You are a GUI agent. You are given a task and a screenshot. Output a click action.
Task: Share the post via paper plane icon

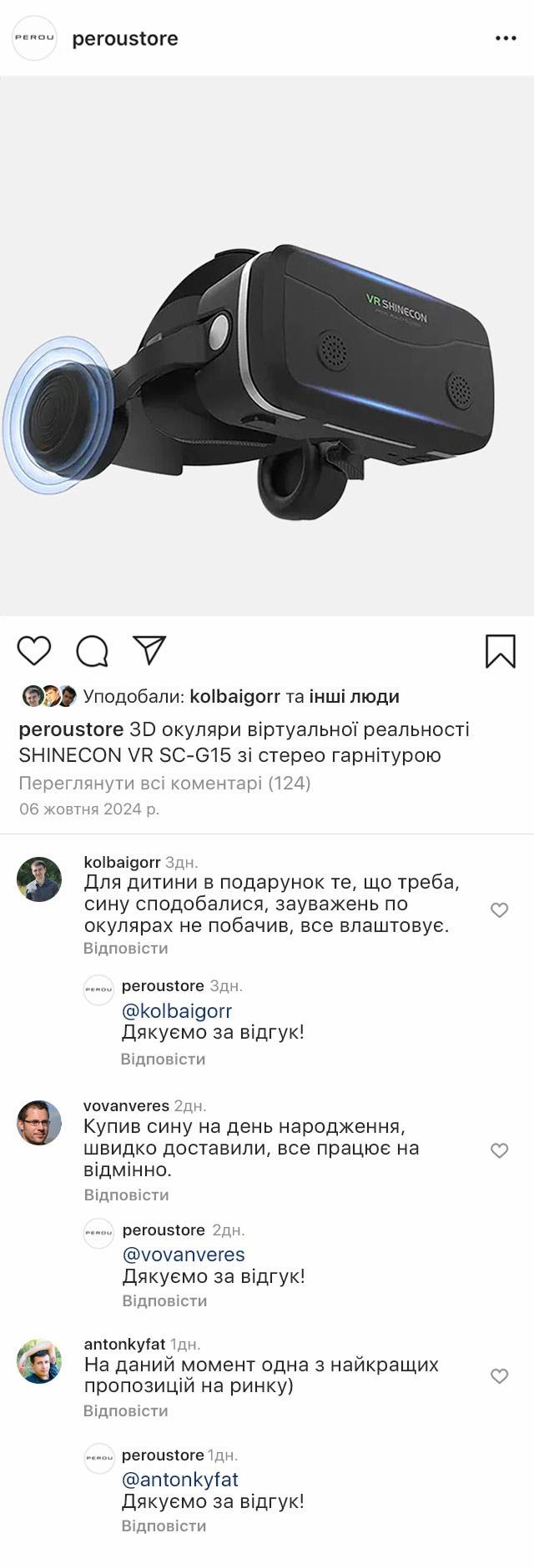tap(149, 650)
